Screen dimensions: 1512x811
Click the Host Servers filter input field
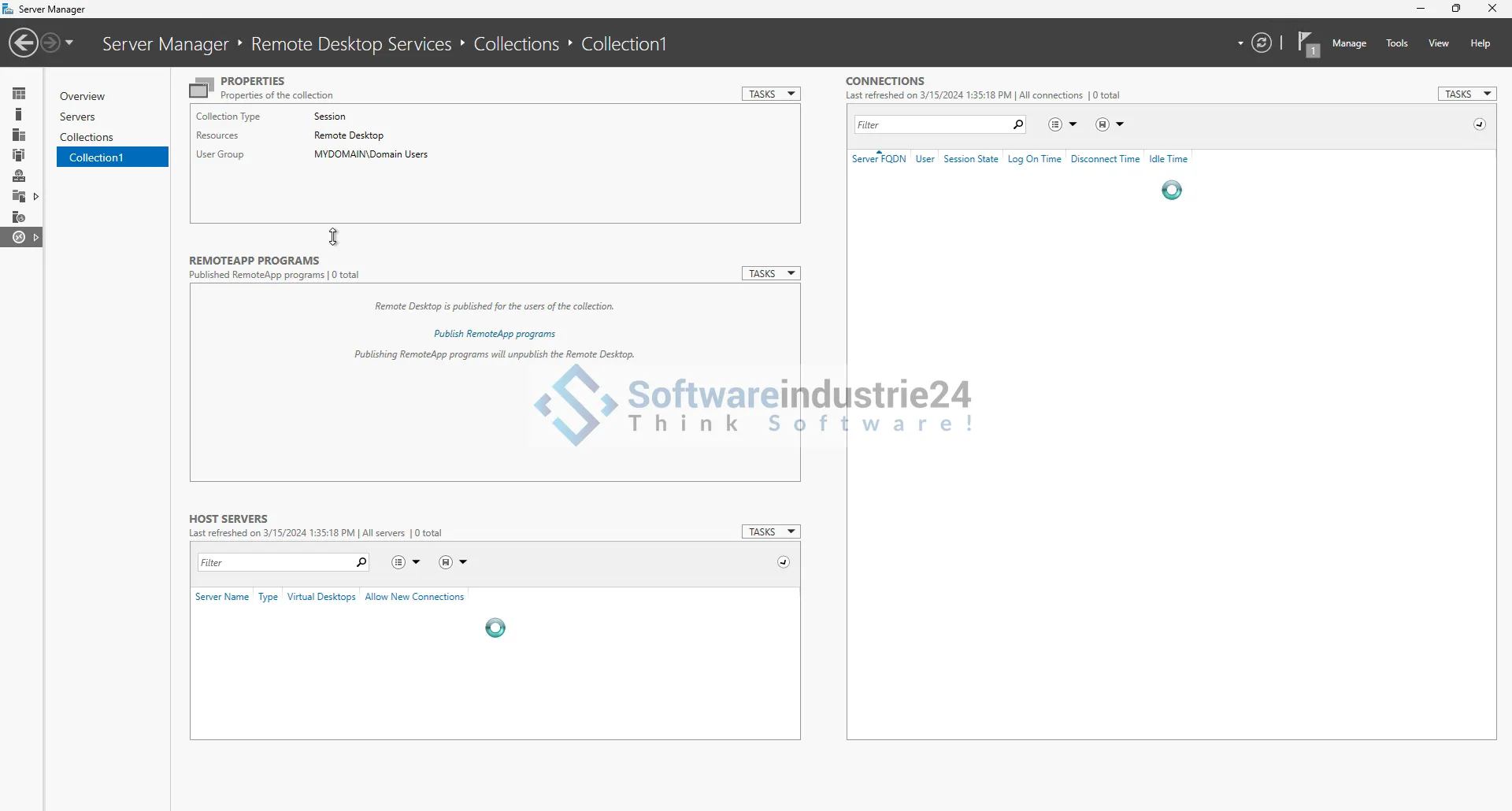coord(276,562)
